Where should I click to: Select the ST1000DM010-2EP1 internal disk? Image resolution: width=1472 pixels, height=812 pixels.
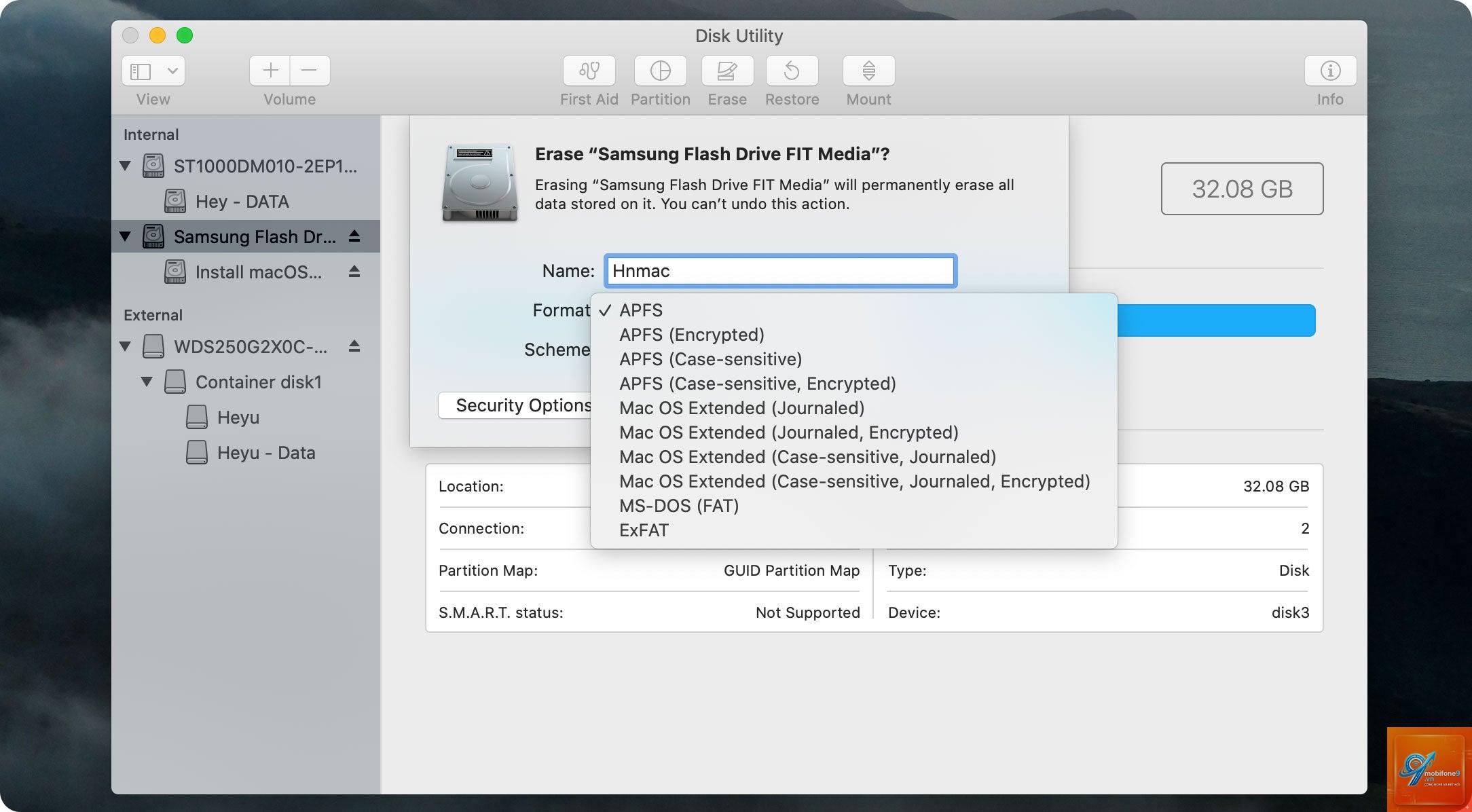point(245,166)
